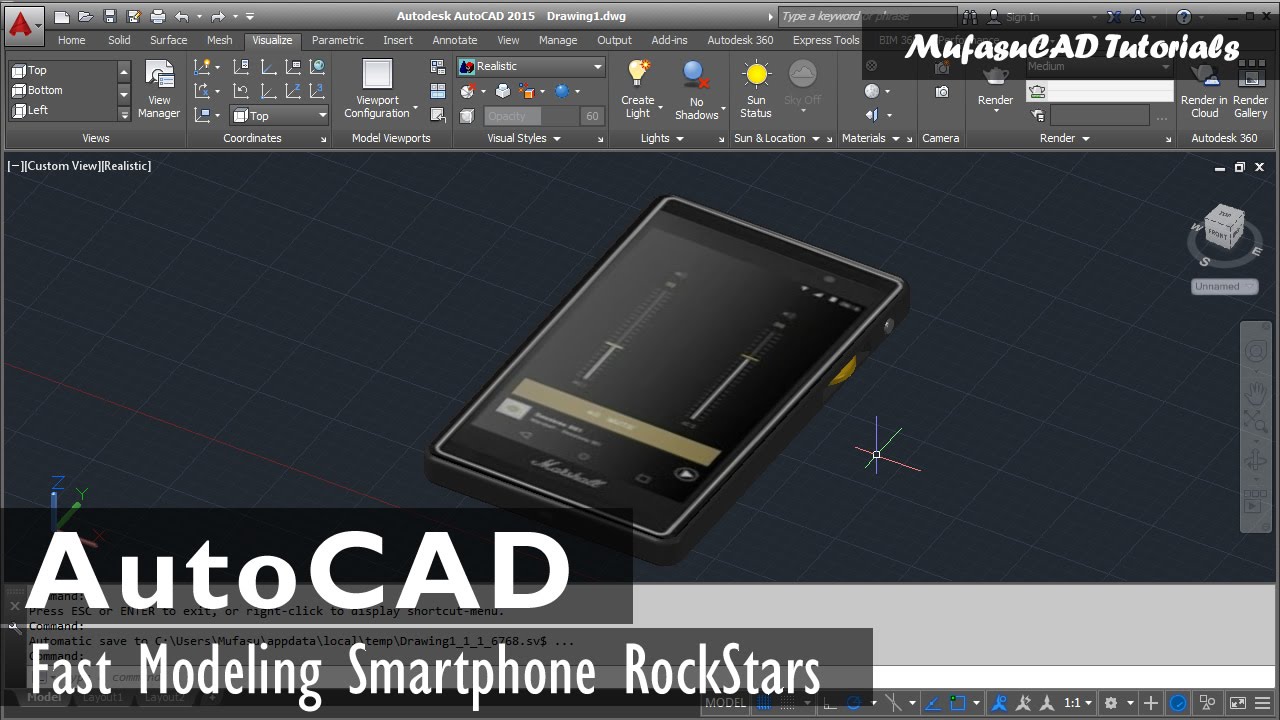Click the Open file icon in quick access toolbar
Viewport: 1280px width, 720px height.
pos(86,17)
